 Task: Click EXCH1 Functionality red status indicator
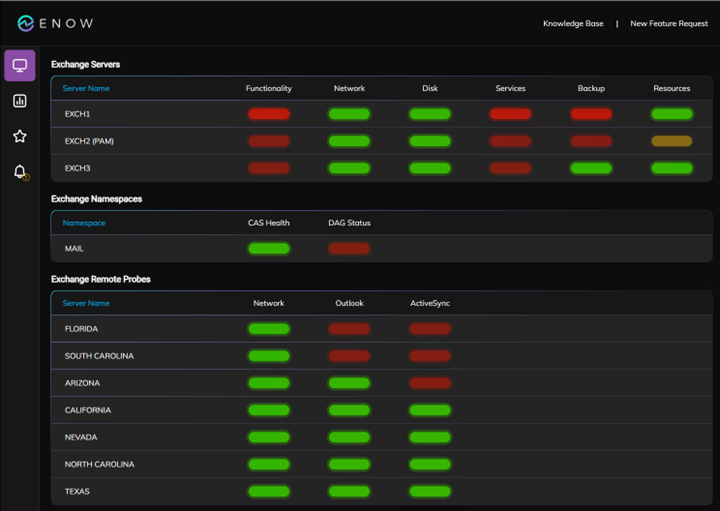268,114
